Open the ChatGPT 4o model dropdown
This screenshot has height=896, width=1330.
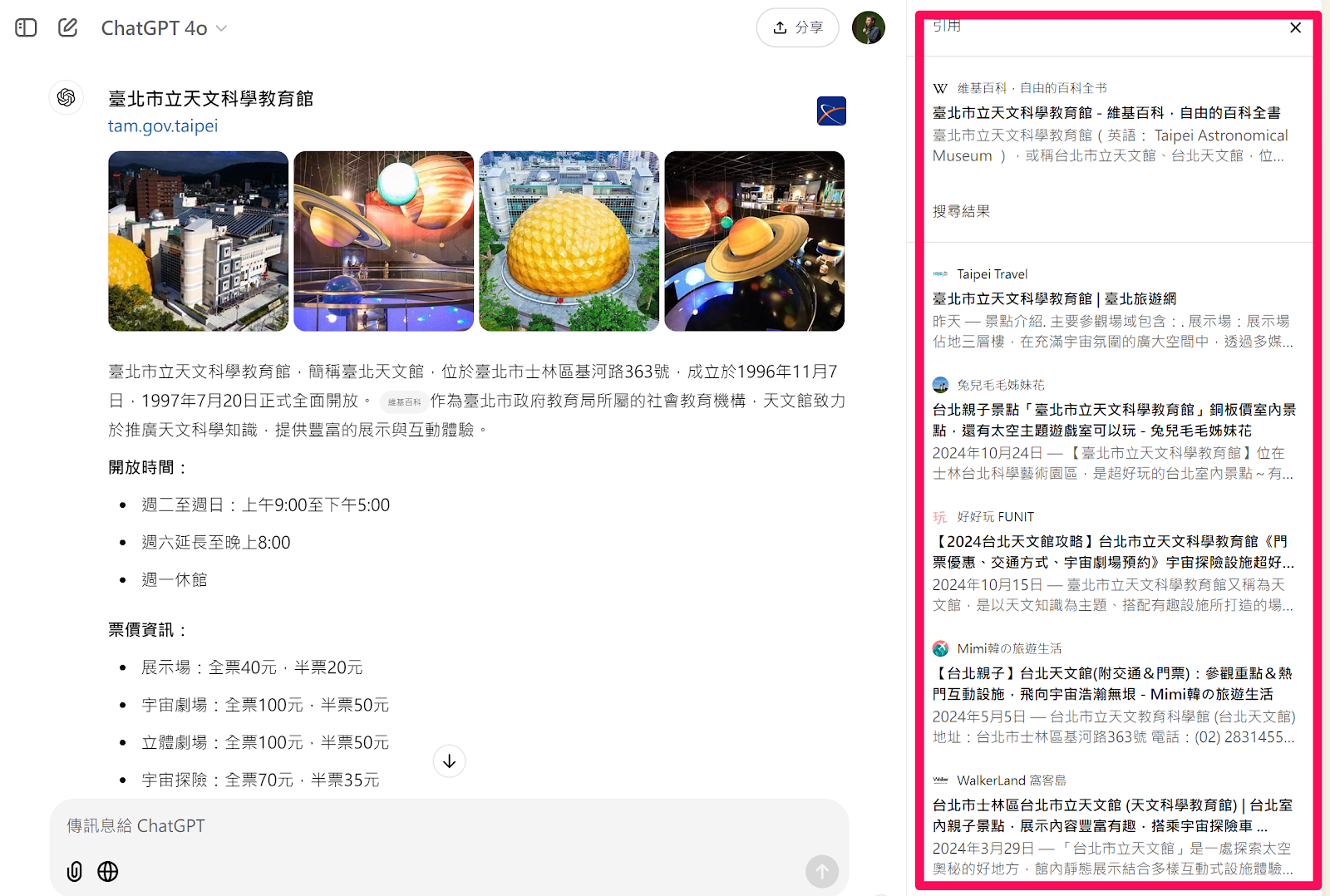tap(164, 28)
